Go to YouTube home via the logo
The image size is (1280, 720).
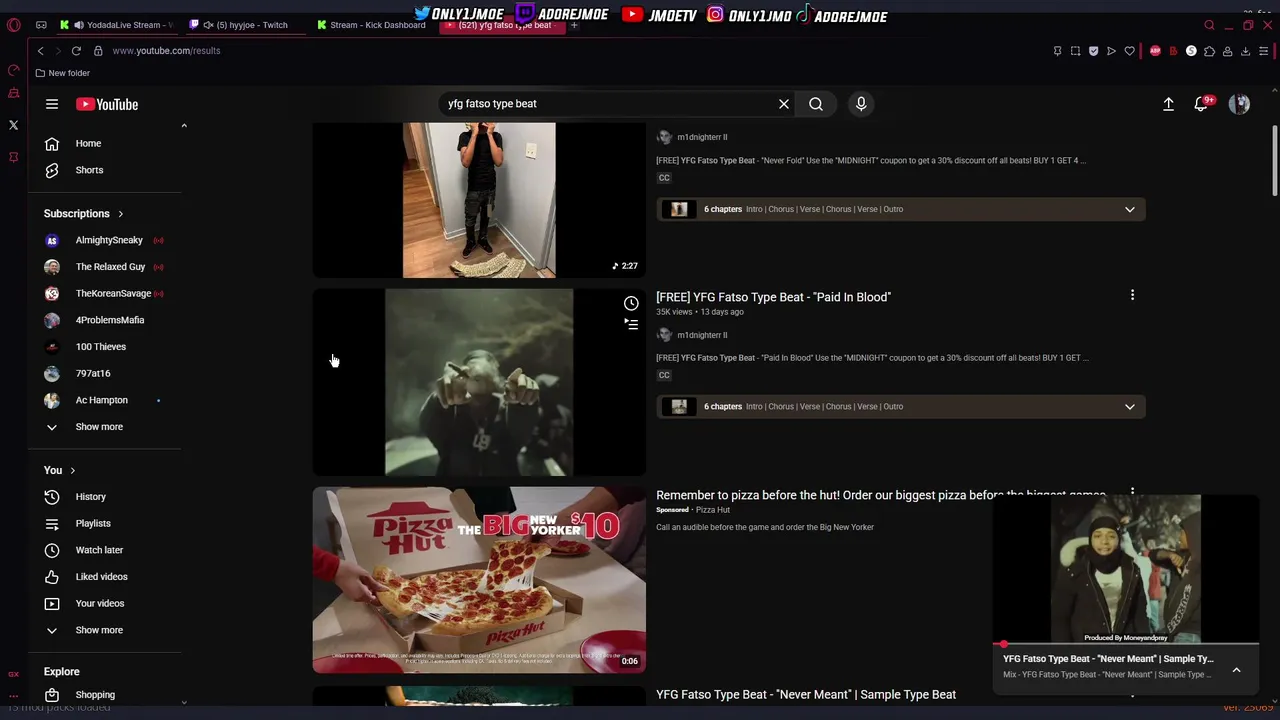pyautogui.click(x=107, y=104)
